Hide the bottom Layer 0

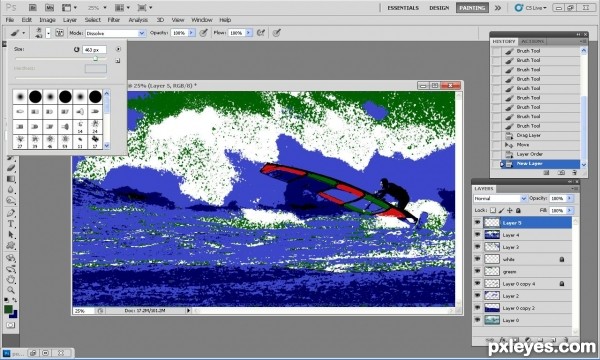pyautogui.click(x=478, y=320)
